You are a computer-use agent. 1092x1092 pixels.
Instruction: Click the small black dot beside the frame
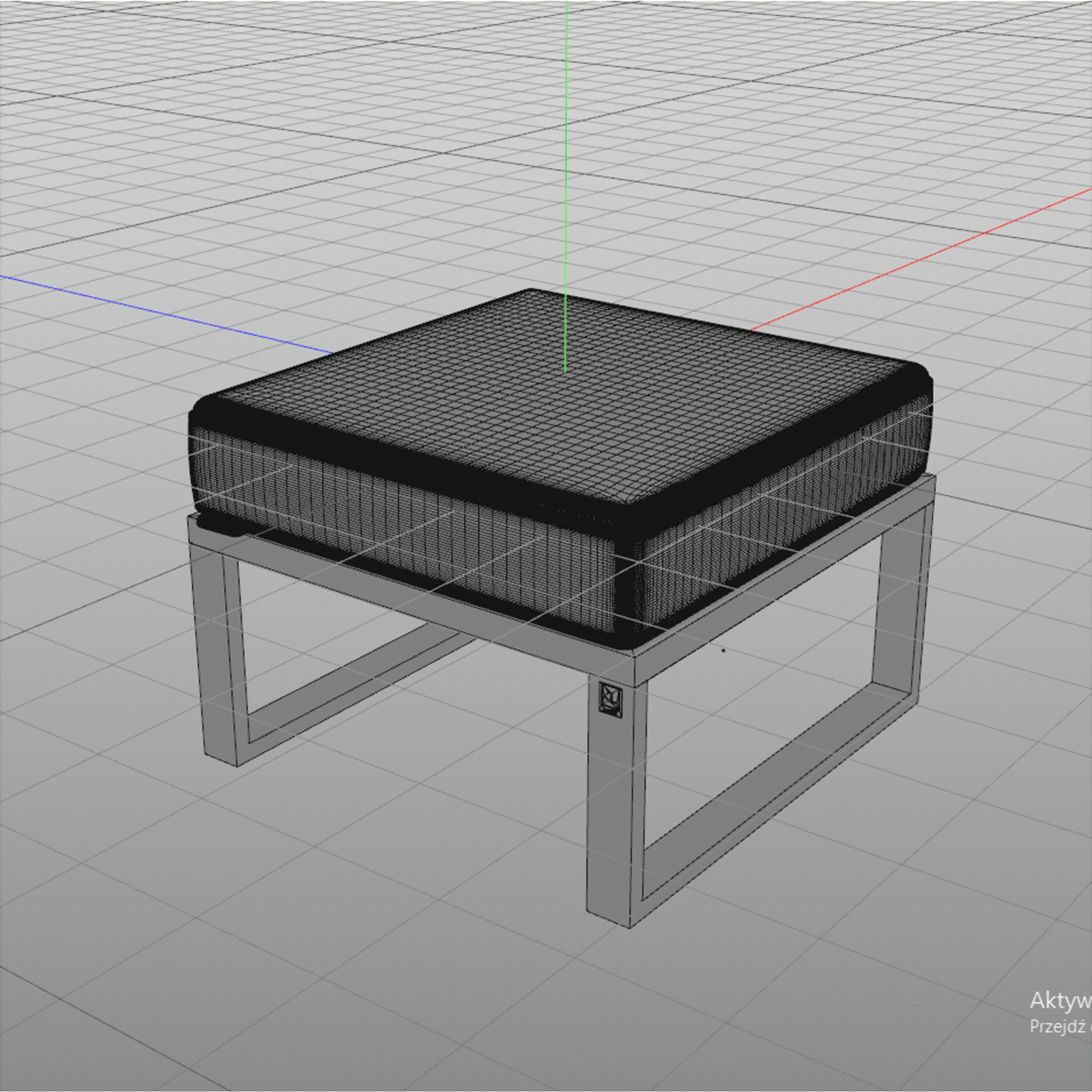click(723, 650)
